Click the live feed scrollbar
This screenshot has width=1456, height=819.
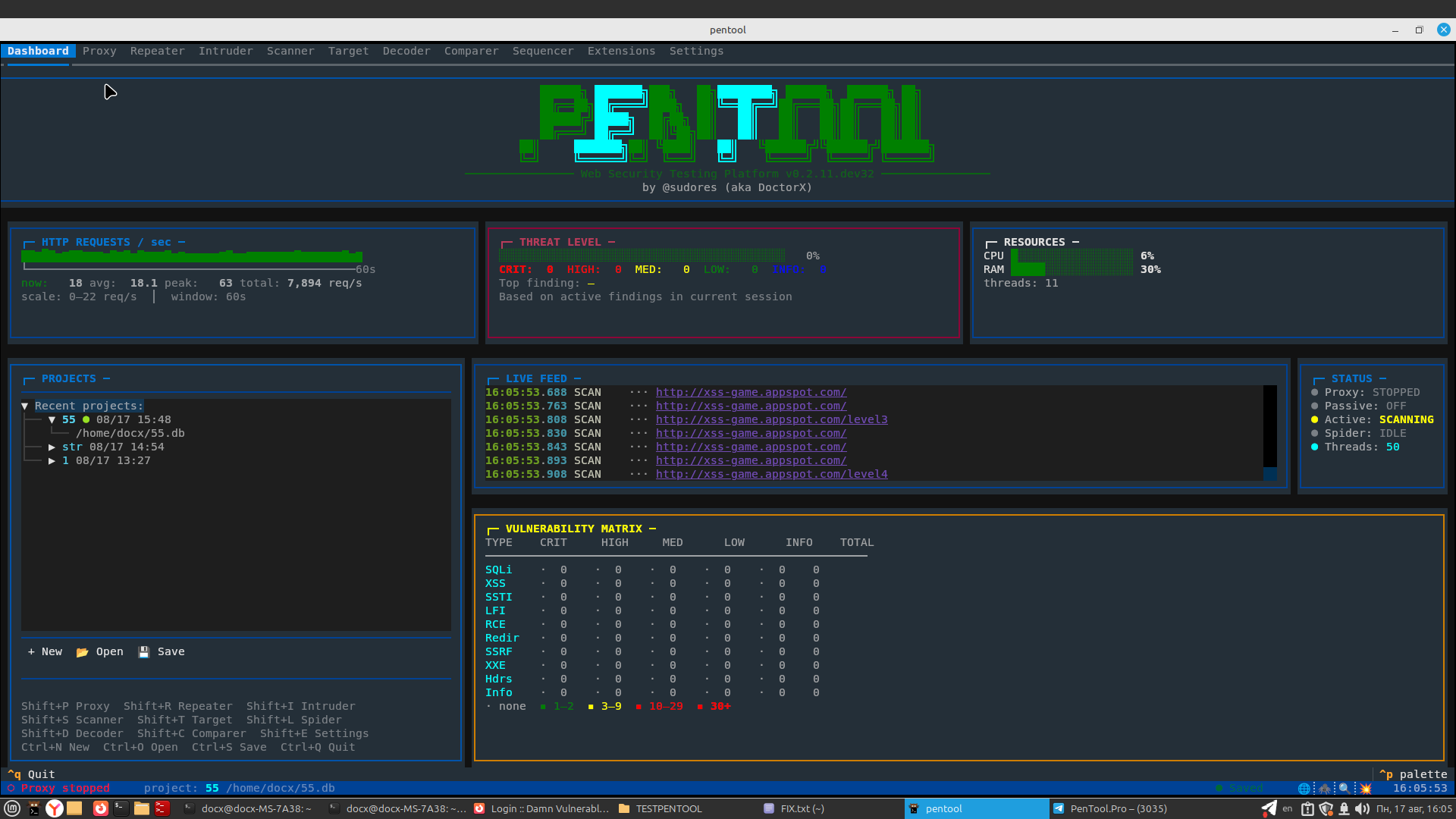tap(1269, 432)
